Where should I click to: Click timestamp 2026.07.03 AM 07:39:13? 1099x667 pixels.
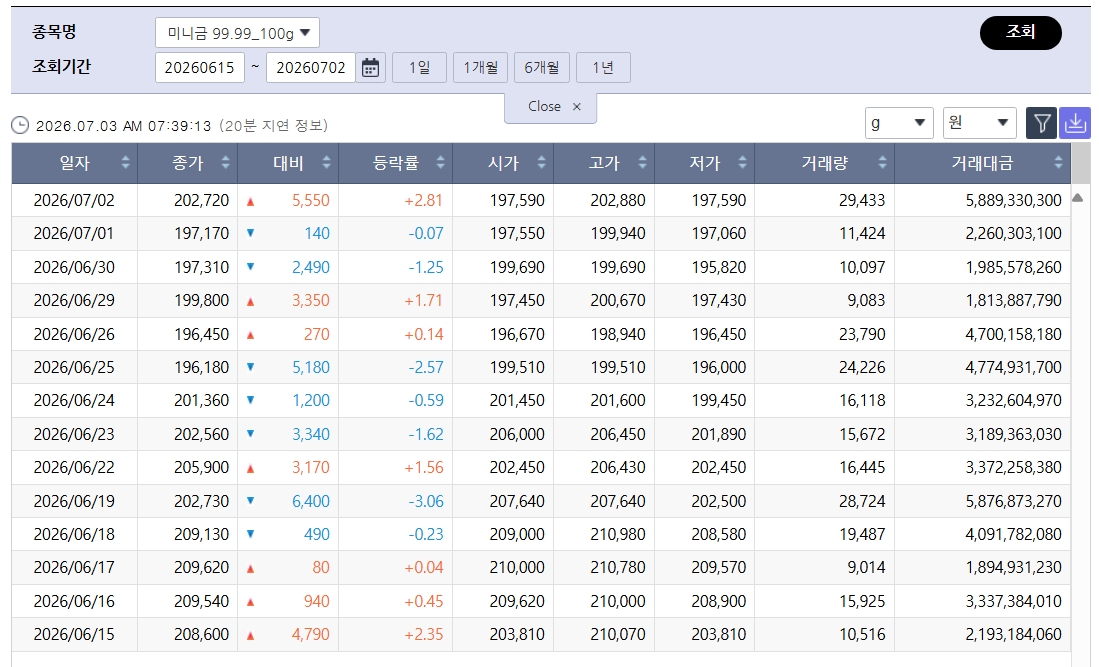tap(123, 126)
